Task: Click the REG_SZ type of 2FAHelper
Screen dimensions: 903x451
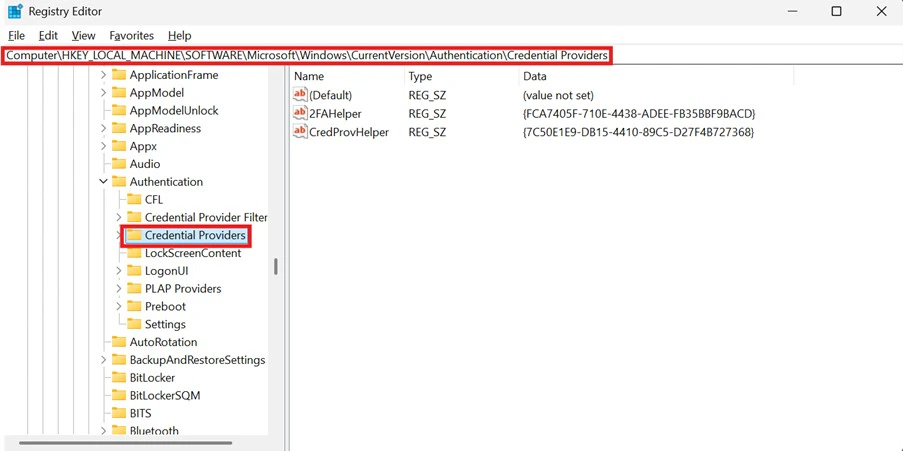Action: [x=427, y=114]
